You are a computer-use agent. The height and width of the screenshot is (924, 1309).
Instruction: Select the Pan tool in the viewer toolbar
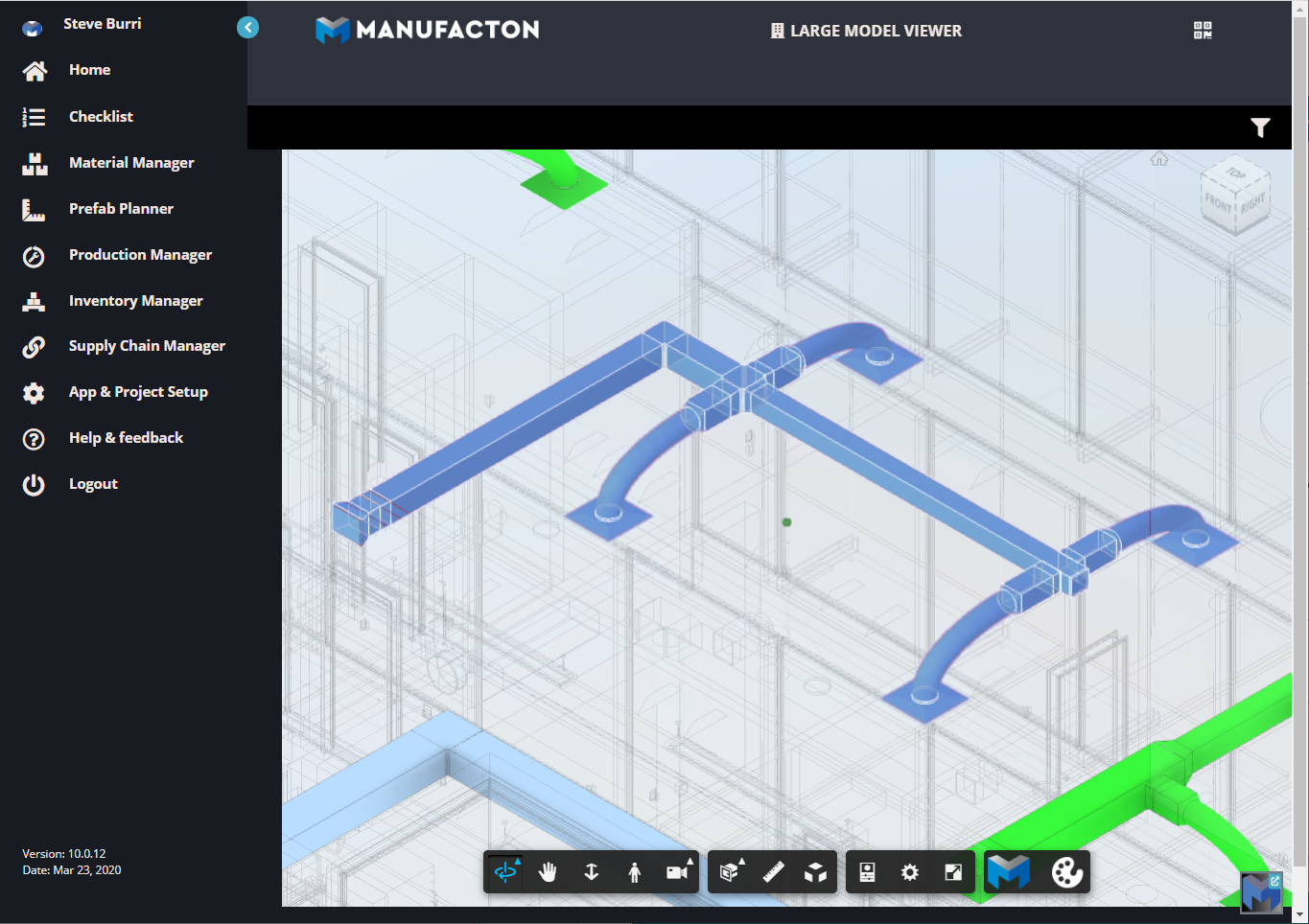coord(547,872)
